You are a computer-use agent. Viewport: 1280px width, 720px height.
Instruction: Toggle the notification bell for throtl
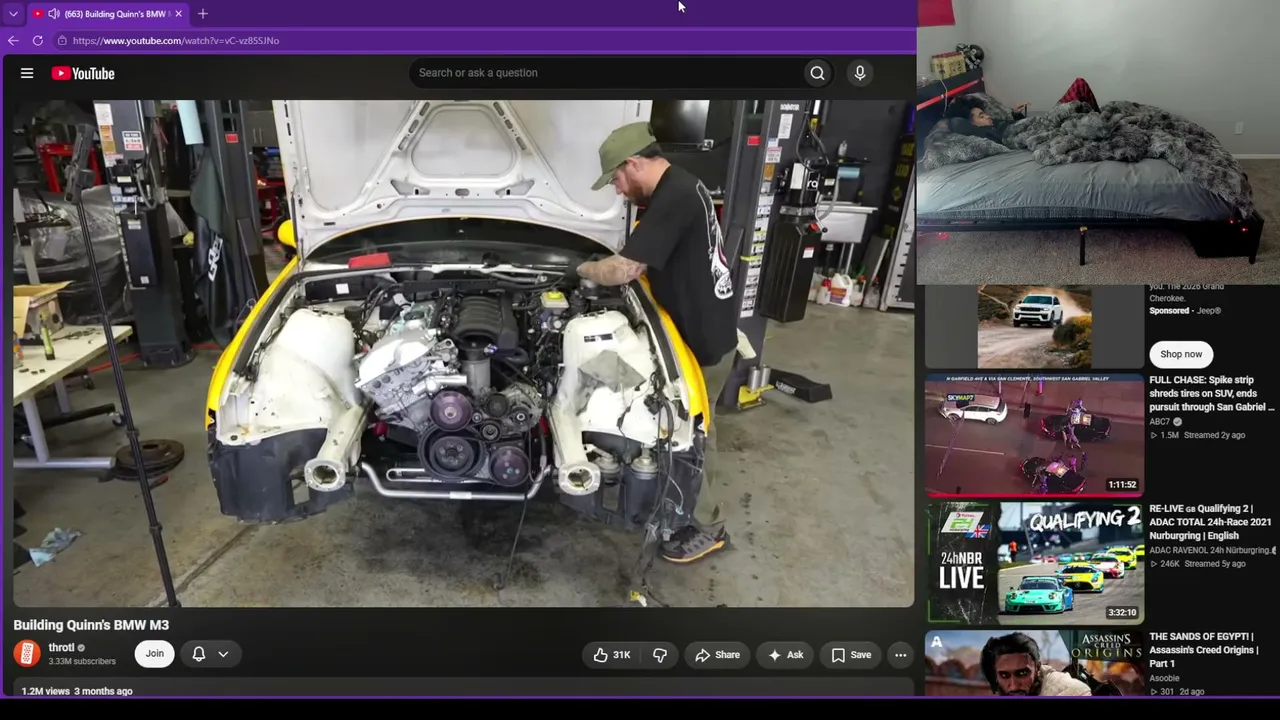(199, 654)
